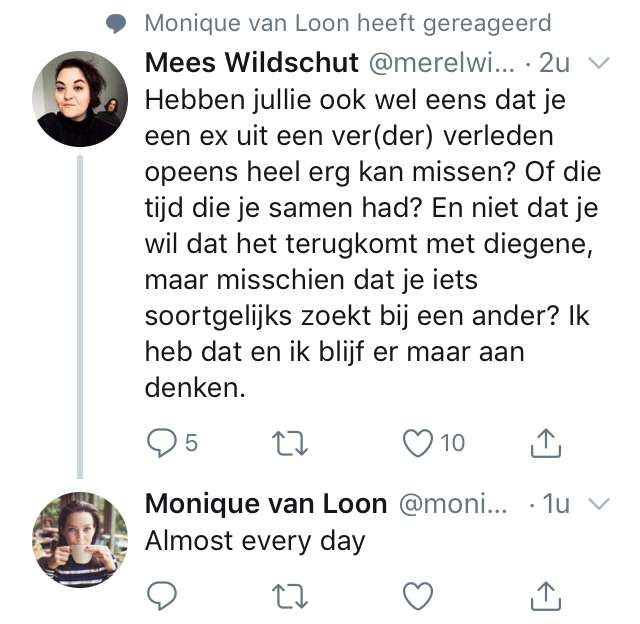Retweet the 'Almost every day' reply
Image resolution: width=640 pixels, height=624 pixels.
click(290, 596)
